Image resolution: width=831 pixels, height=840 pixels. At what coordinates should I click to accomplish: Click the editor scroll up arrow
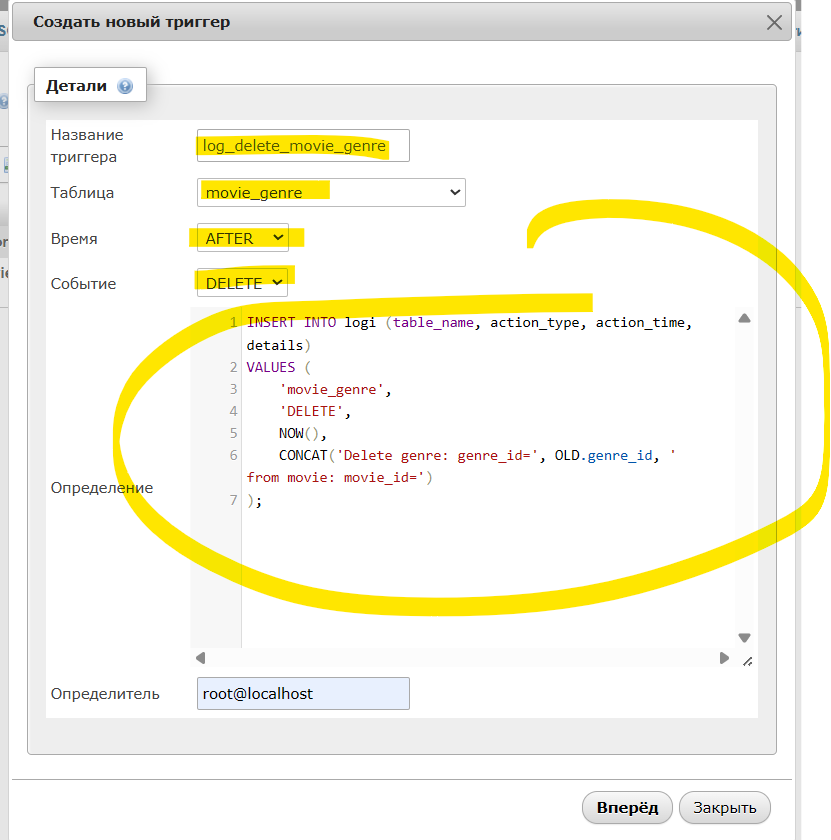click(744, 318)
